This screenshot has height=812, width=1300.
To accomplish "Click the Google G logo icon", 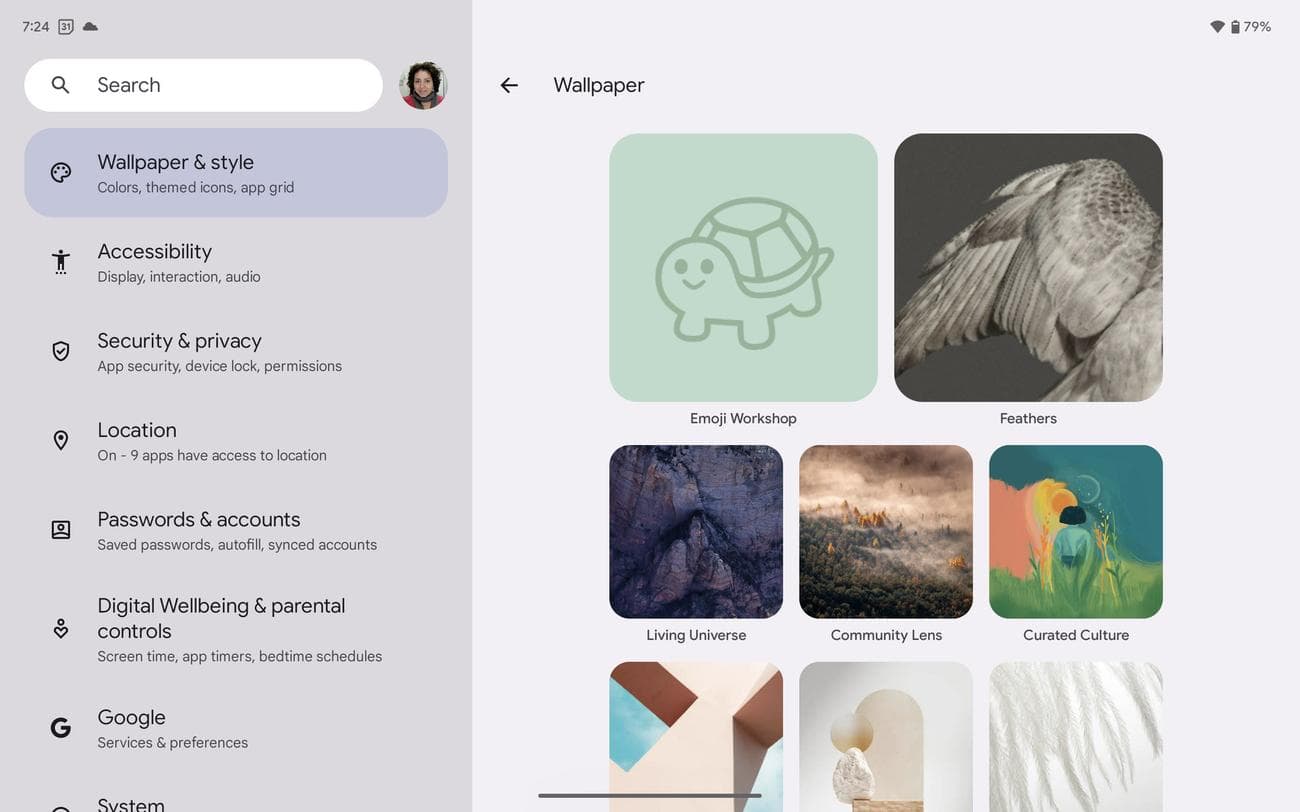I will [61, 728].
